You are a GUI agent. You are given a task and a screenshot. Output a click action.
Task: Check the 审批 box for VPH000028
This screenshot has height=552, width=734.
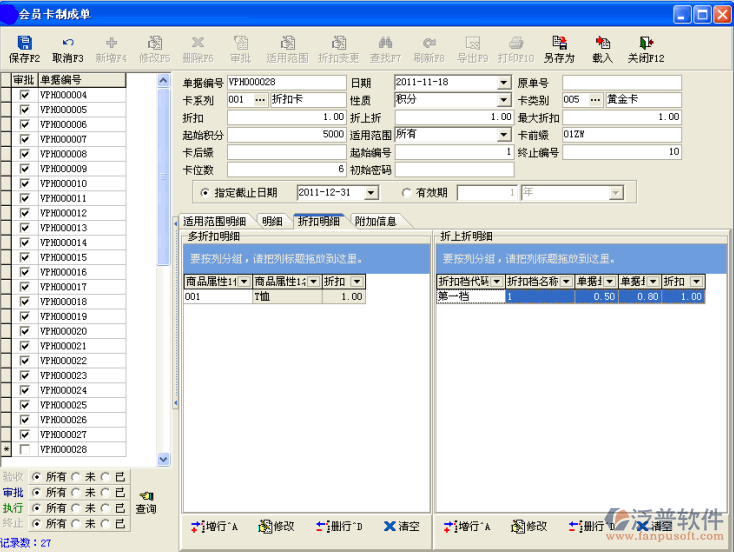tap(24, 450)
